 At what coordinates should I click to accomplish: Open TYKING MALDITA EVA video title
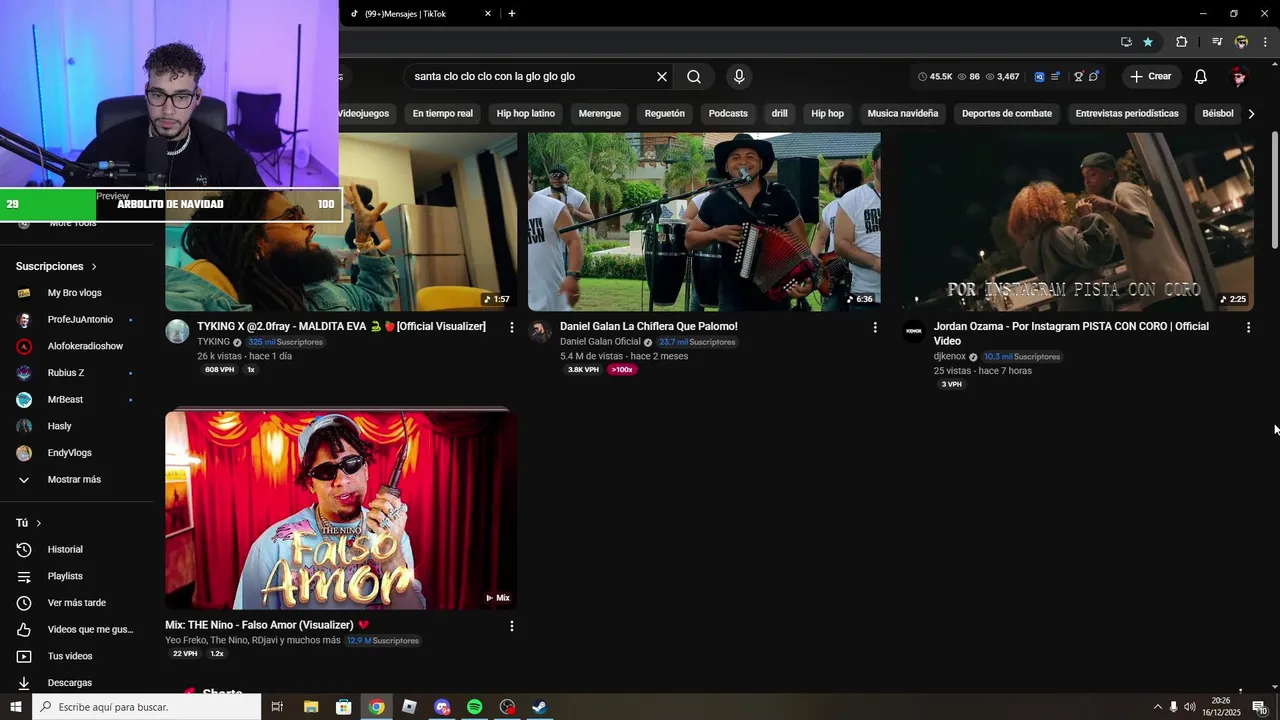tap(341, 327)
